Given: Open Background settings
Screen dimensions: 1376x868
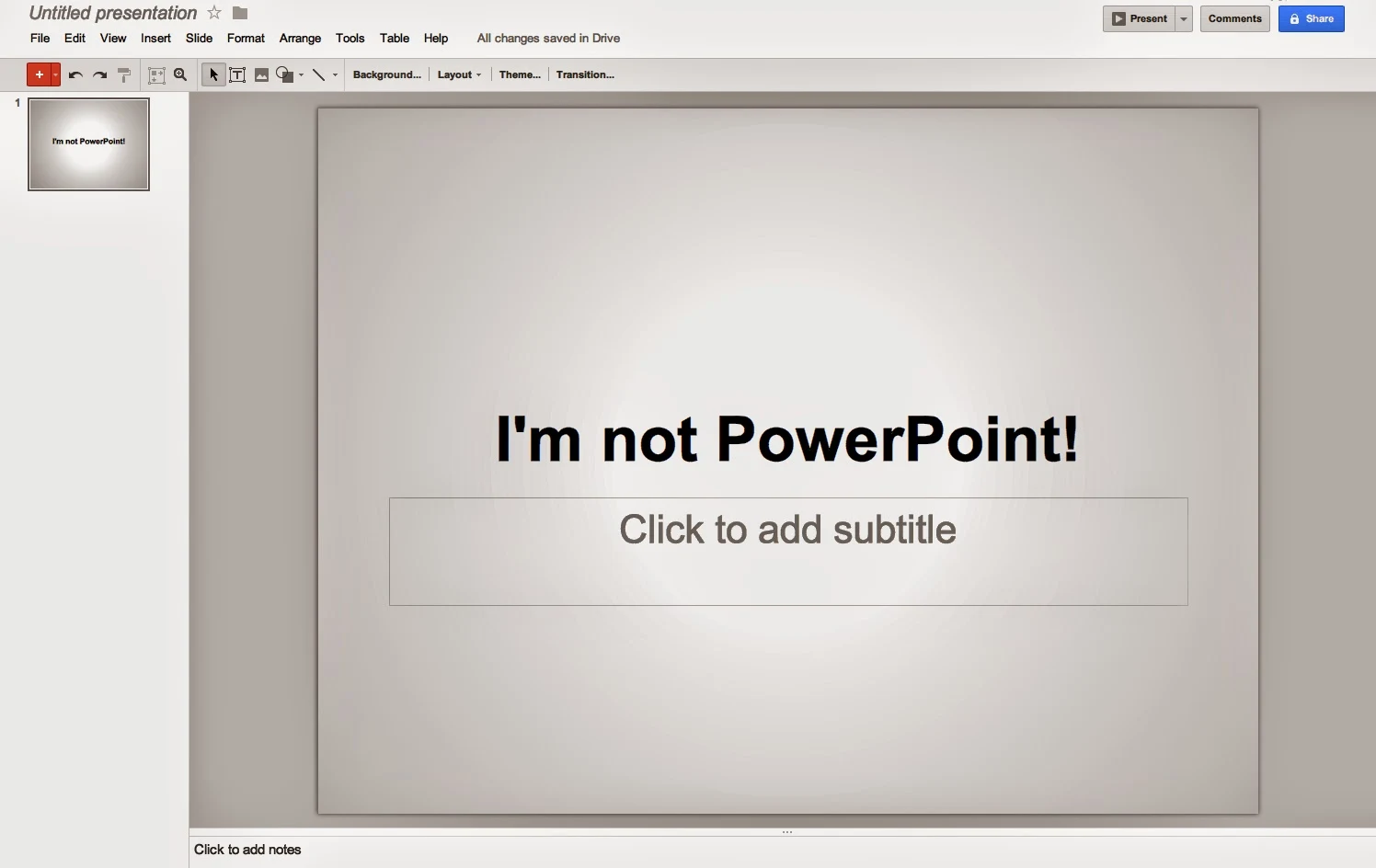Looking at the screenshot, I should click(x=386, y=75).
